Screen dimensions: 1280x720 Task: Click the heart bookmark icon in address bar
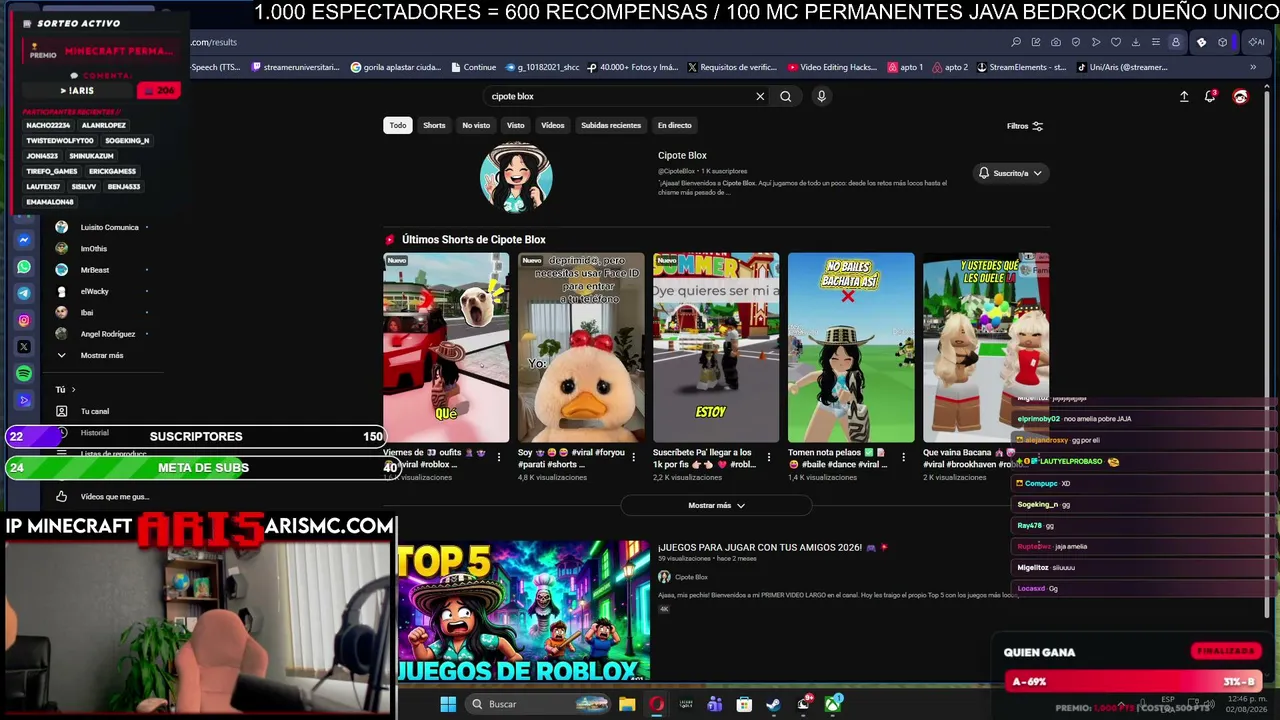(1116, 42)
